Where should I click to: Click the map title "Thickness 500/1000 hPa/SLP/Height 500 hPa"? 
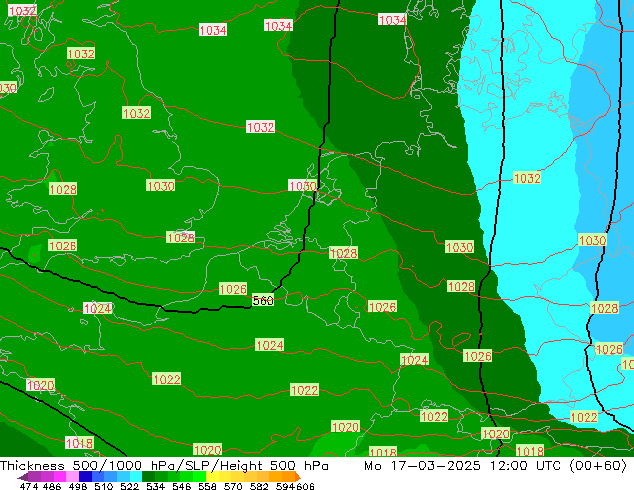click(164, 466)
